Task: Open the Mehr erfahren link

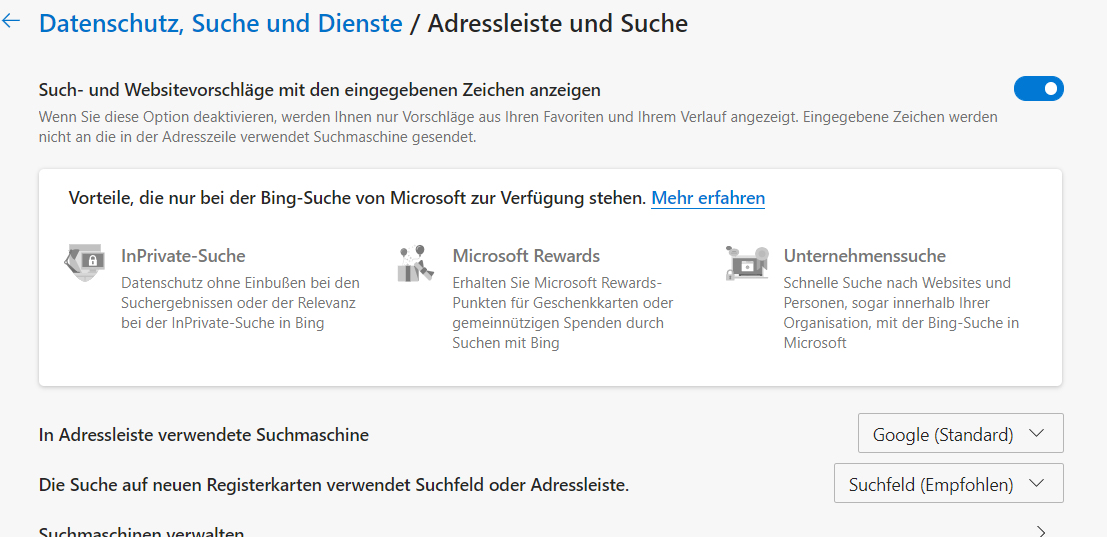Action: (x=708, y=198)
